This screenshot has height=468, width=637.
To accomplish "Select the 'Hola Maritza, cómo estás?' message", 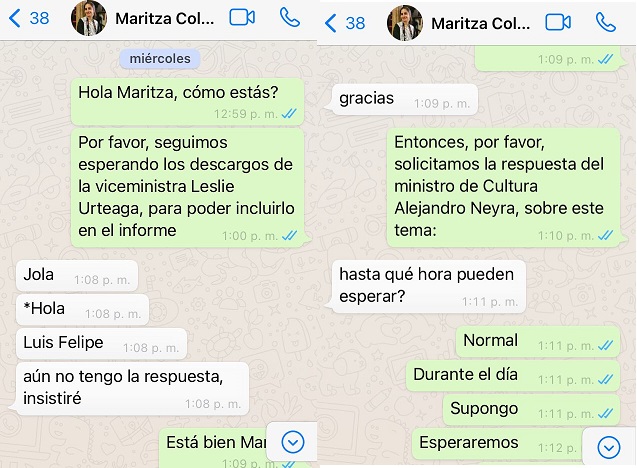I will click(x=187, y=102).
